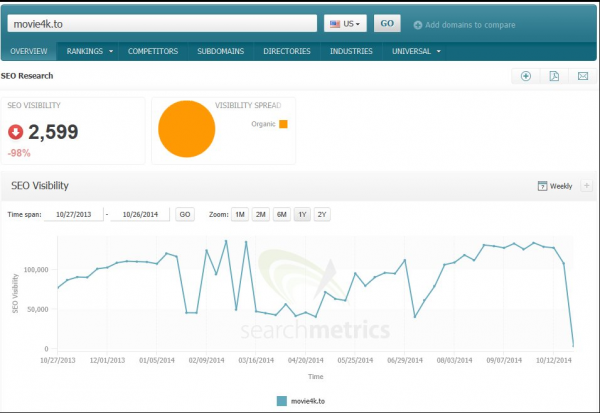600x413 pixels.
Task: Click the movie4k.to legend label
Action: (308, 401)
